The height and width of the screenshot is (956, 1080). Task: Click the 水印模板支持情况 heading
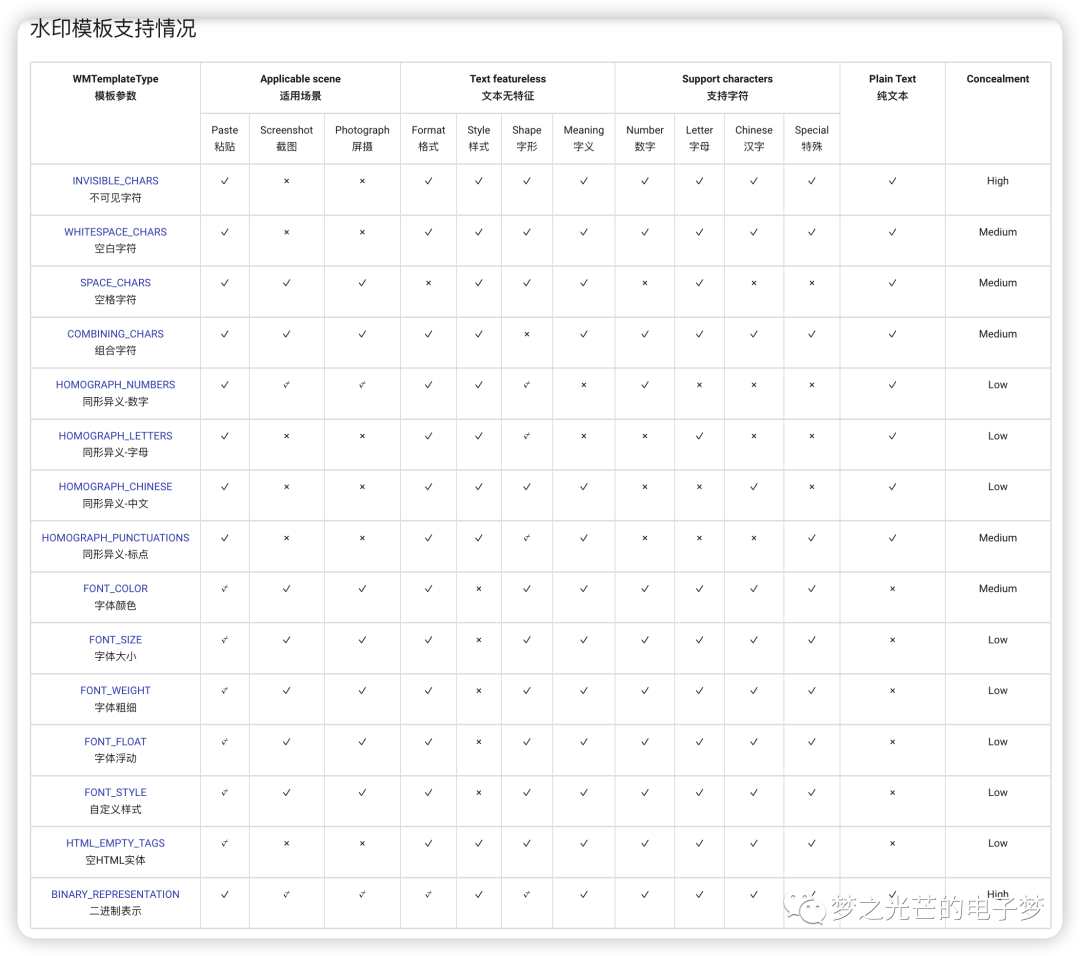pos(113,28)
